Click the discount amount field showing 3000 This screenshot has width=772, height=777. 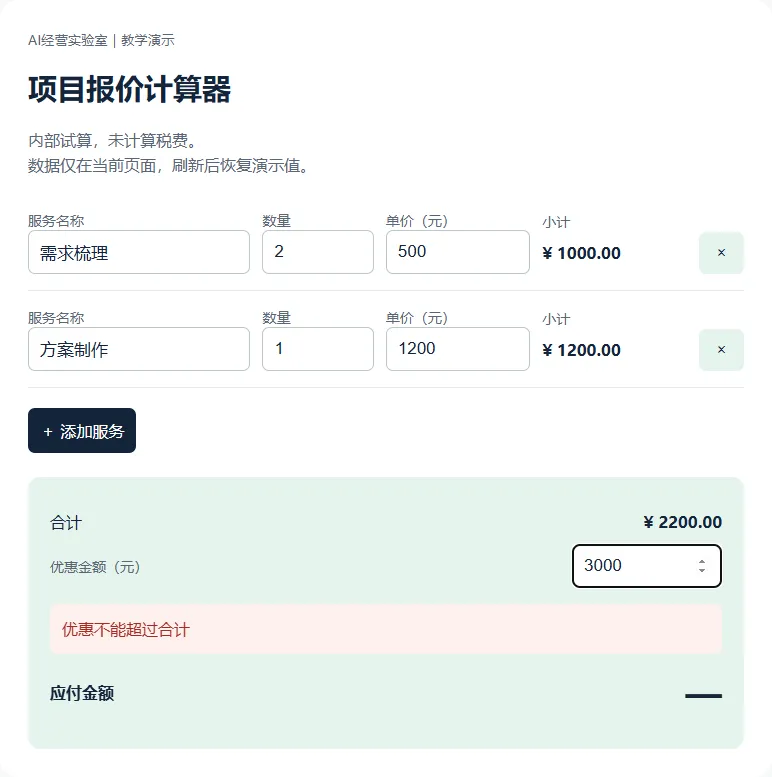click(x=647, y=566)
